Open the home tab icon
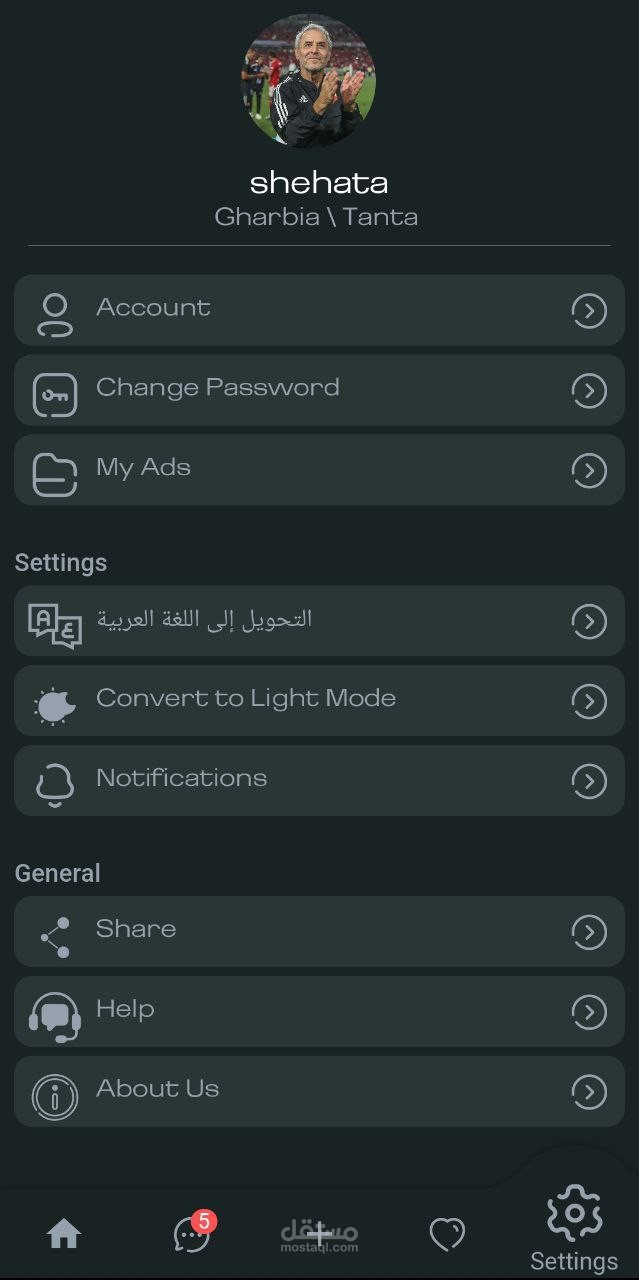The width and height of the screenshot is (639, 1280). tap(64, 1235)
